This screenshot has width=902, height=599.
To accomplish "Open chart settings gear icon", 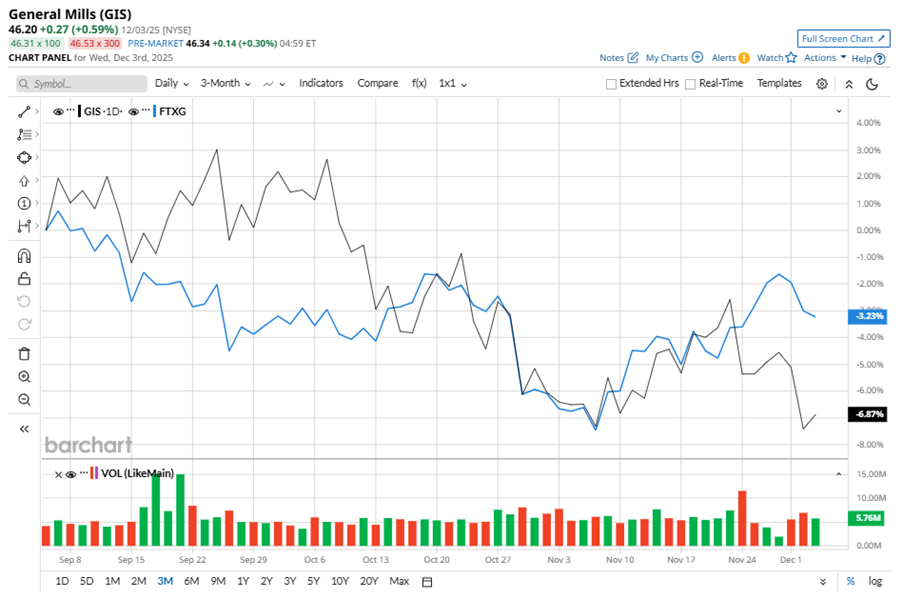I will [x=822, y=84].
